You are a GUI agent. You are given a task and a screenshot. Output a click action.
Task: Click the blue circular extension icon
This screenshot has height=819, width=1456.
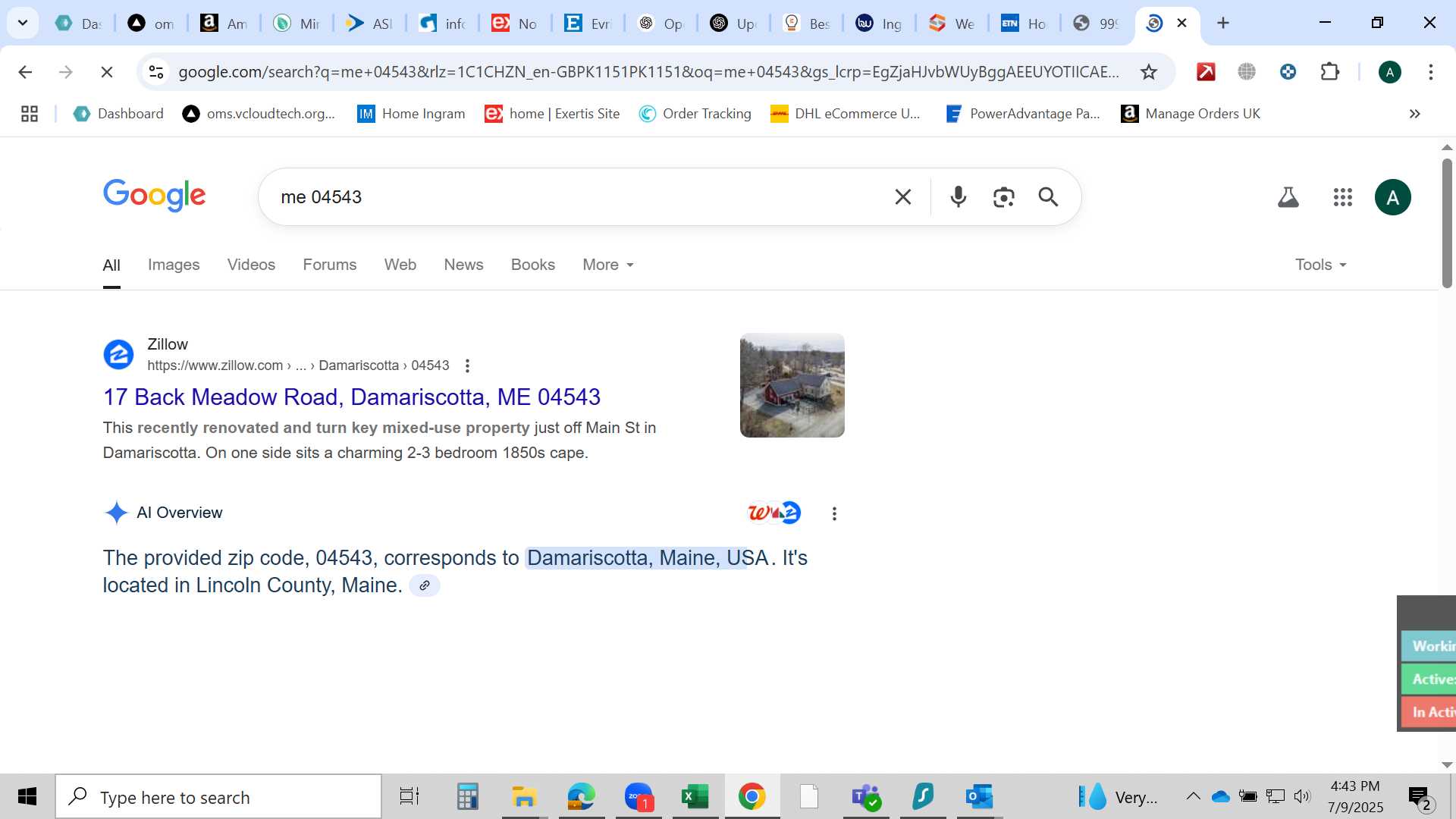click(x=1288, y=72)
